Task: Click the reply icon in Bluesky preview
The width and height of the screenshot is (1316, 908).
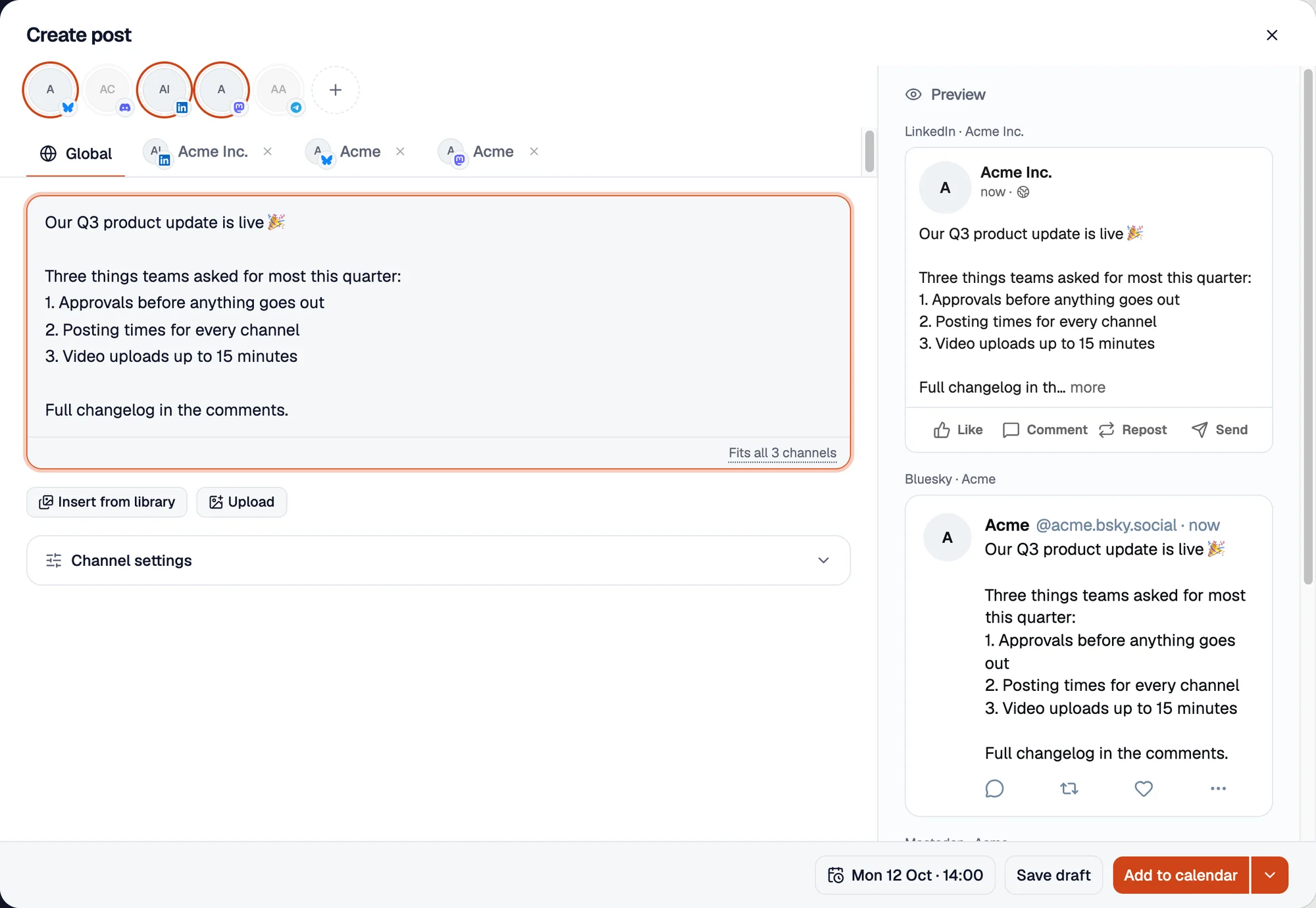Action: tap(994, 788)
